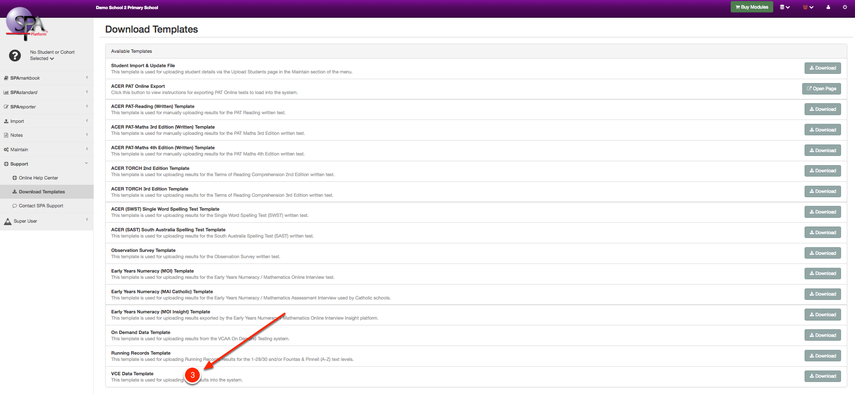Screen dimensions: 855x394
Task: Click the Available Templates panel header
Action: tap(475, 51)
